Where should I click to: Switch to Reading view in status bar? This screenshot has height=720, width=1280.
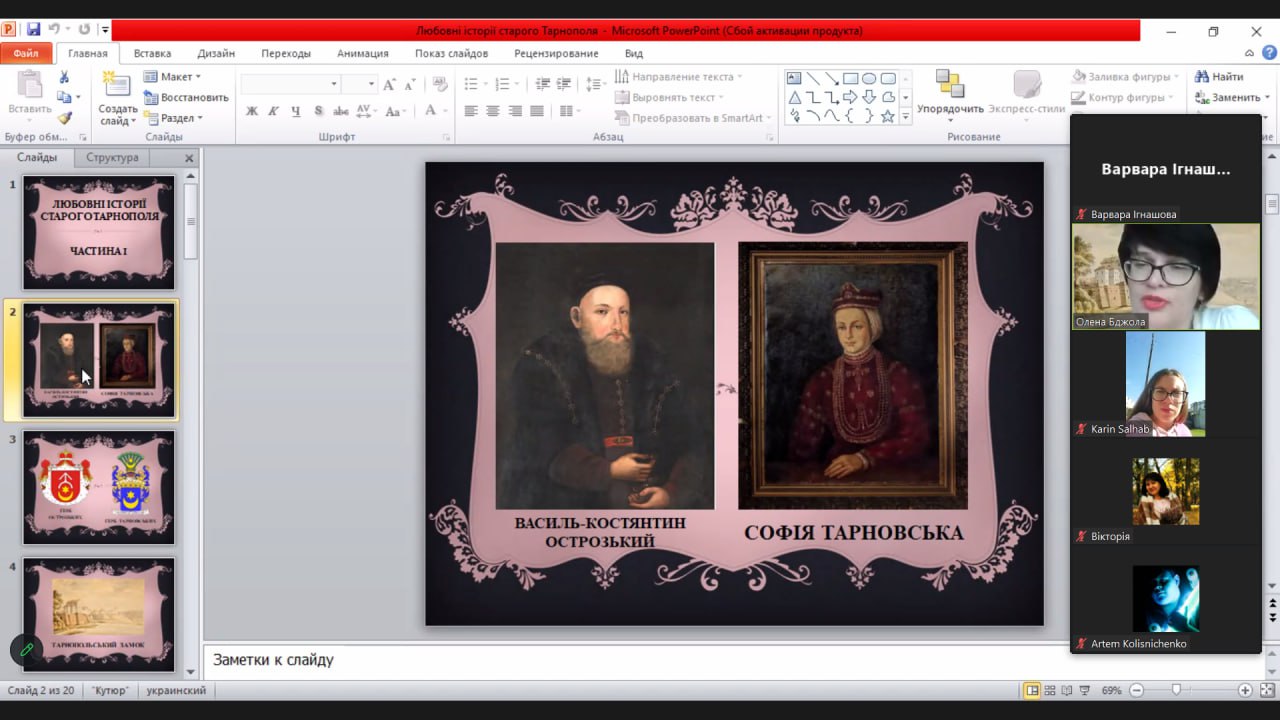(1067, 690)
